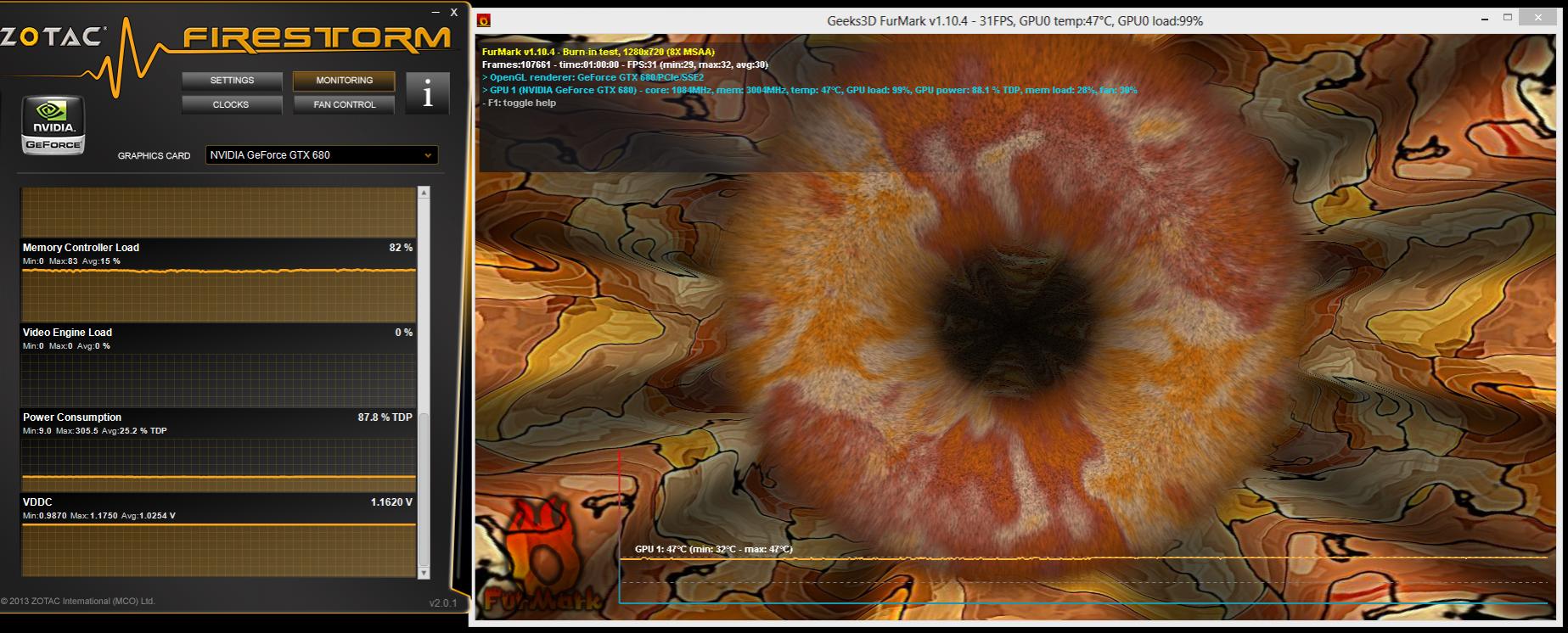
Task: Click VDDC Min/Max/Avg stats
Action: pyautogui.click(x=99, y=516)
